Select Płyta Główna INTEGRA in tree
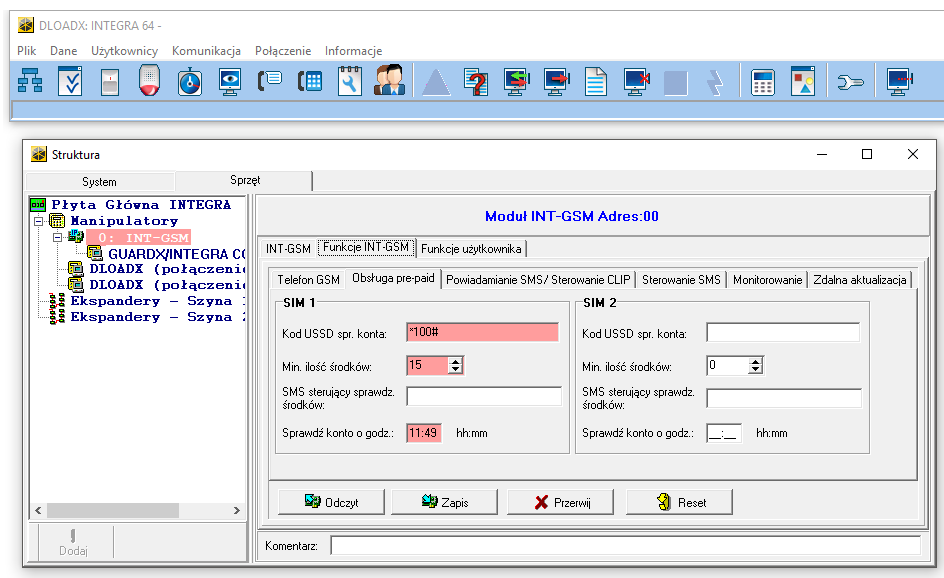The width and height of the screenshot is (944, 578). [x=141, y=205]
